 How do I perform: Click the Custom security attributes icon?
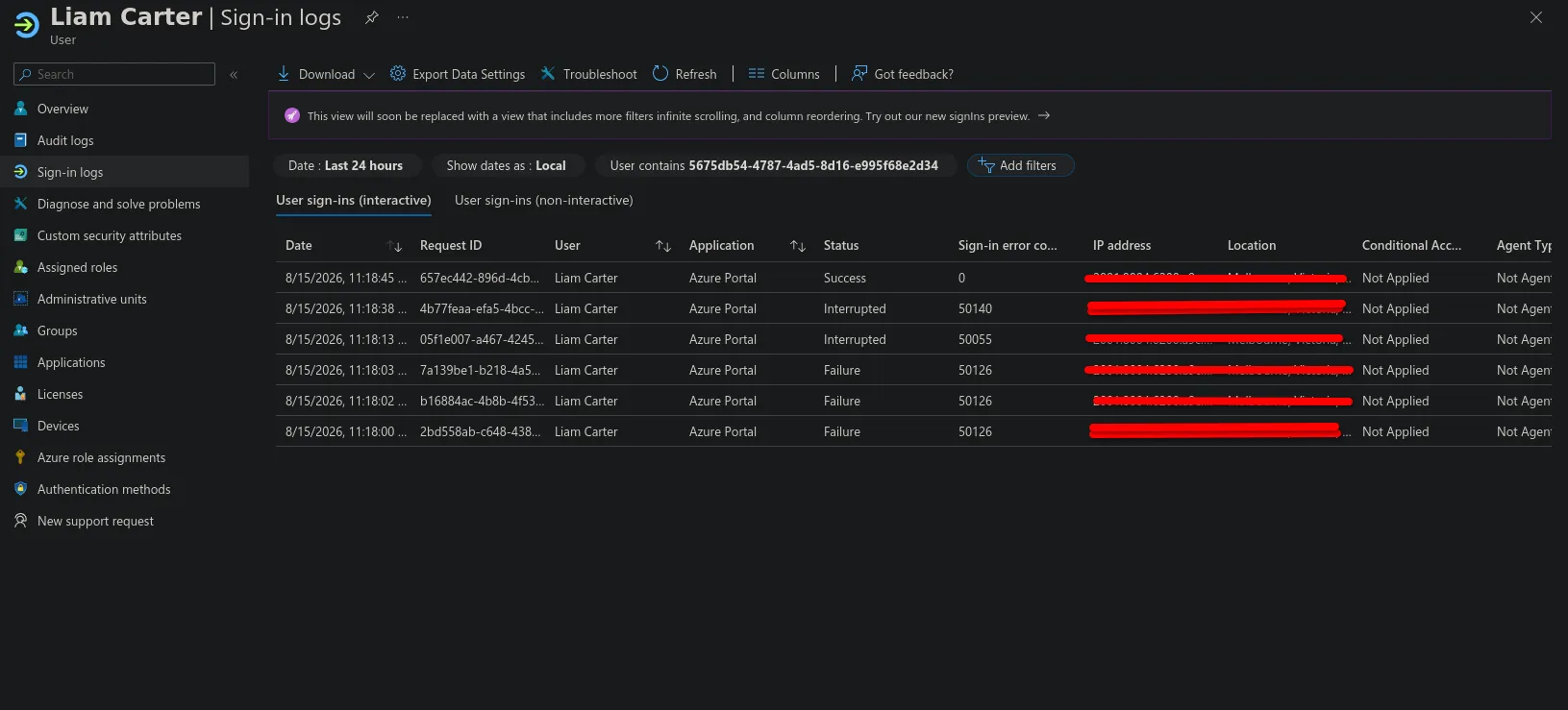(20, 235)
